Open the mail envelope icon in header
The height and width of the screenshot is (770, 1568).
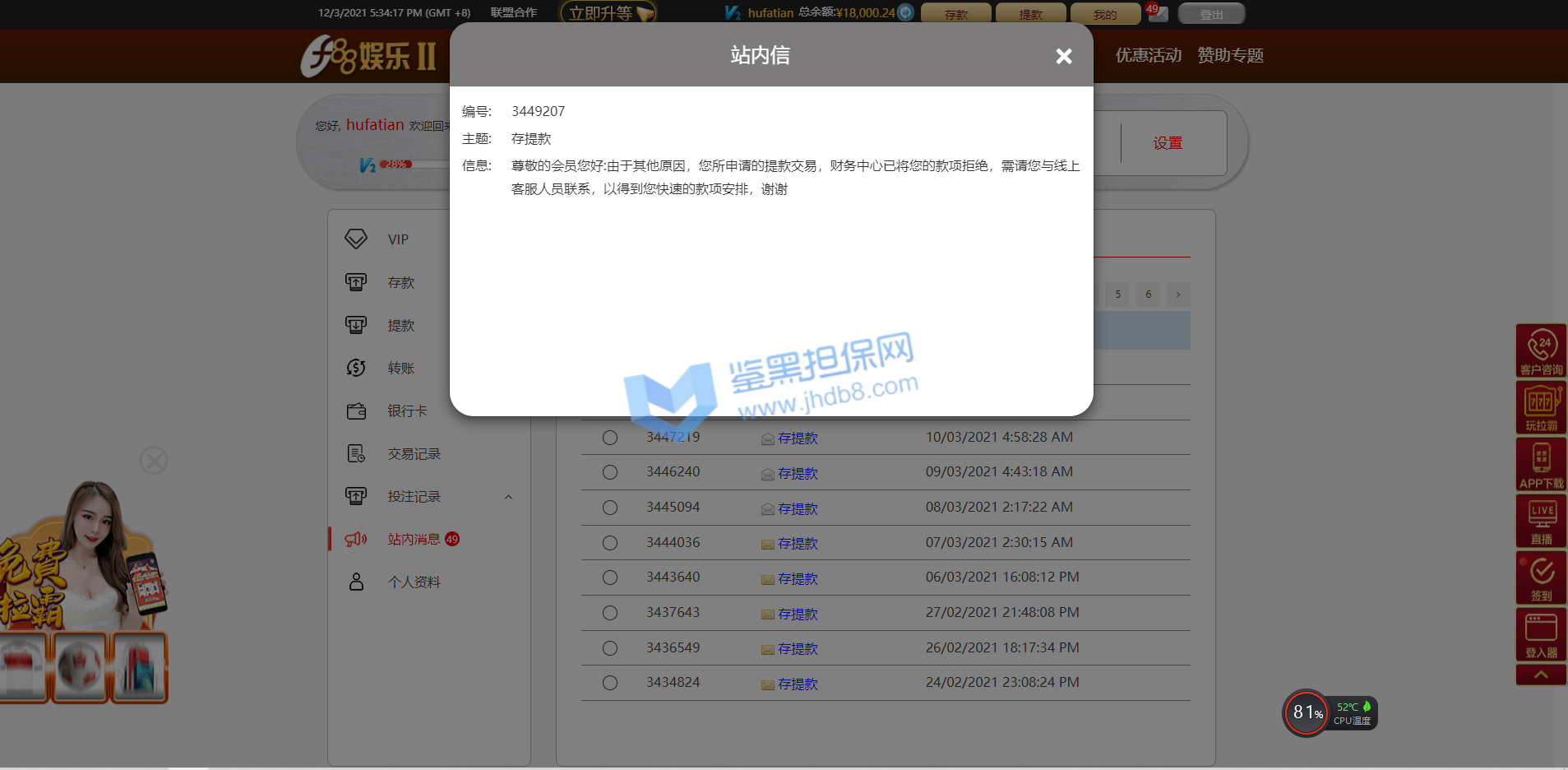pos(1158,13)
